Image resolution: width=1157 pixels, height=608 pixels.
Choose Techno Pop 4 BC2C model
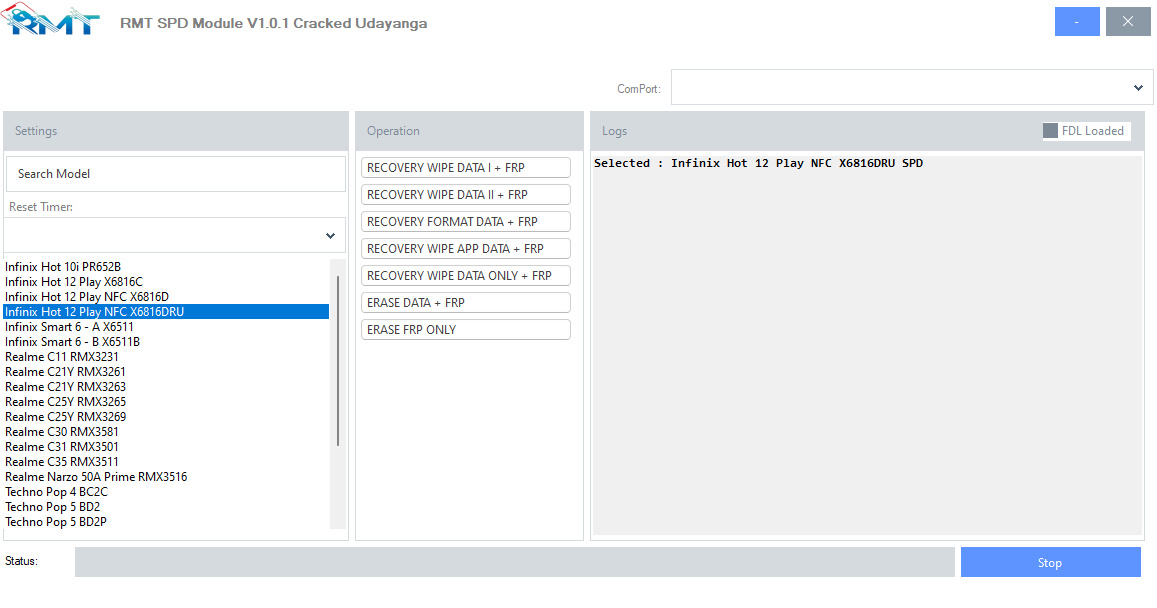(x=166, y=492)
